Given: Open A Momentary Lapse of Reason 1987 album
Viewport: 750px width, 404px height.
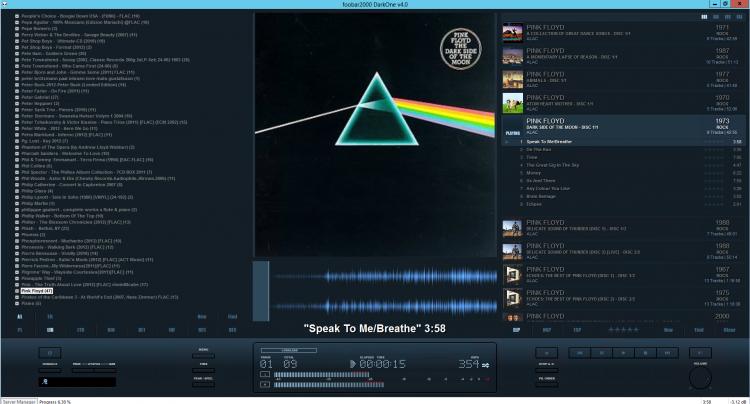Looking at the screenshot, I should pyautogui.click(x=513, y=56).
